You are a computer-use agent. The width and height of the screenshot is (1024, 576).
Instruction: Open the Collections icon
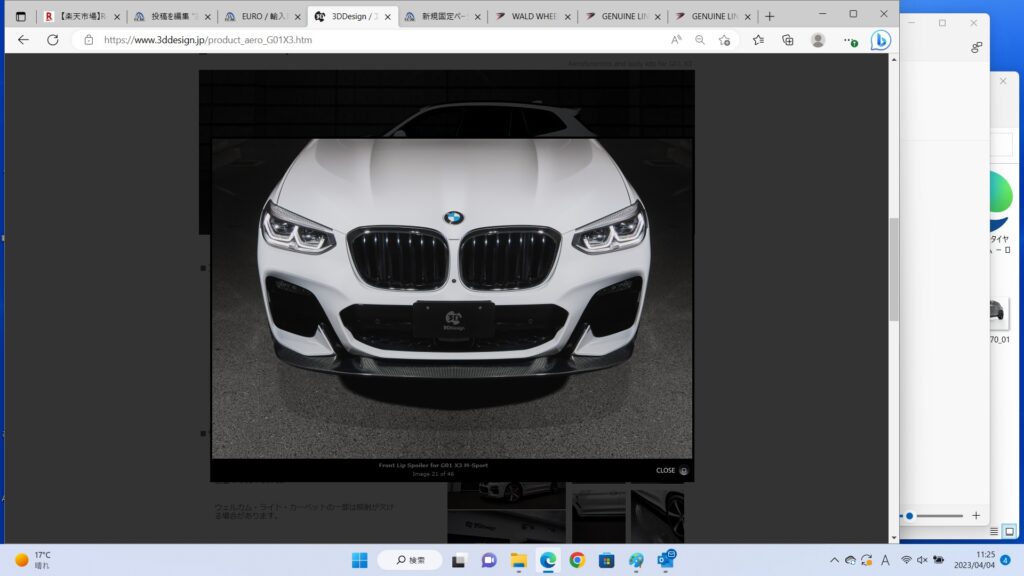click(x=788, y=40)
